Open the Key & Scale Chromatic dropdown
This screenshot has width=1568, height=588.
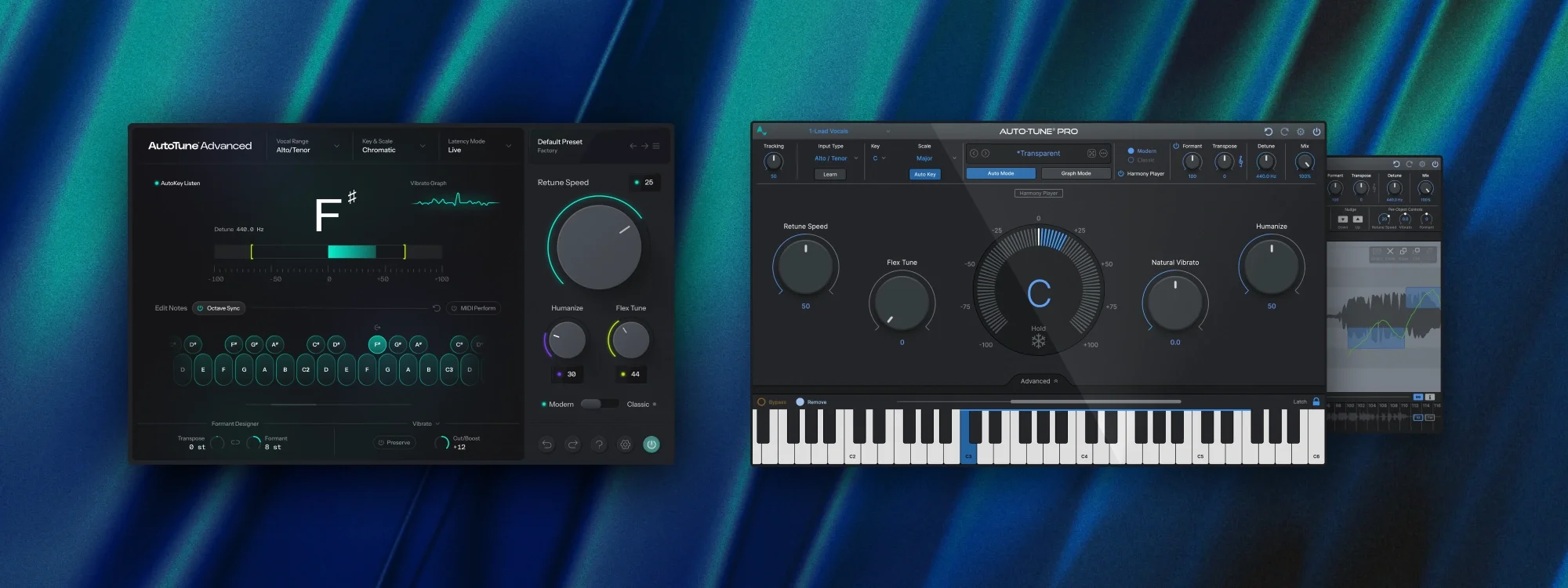point(394,146)
